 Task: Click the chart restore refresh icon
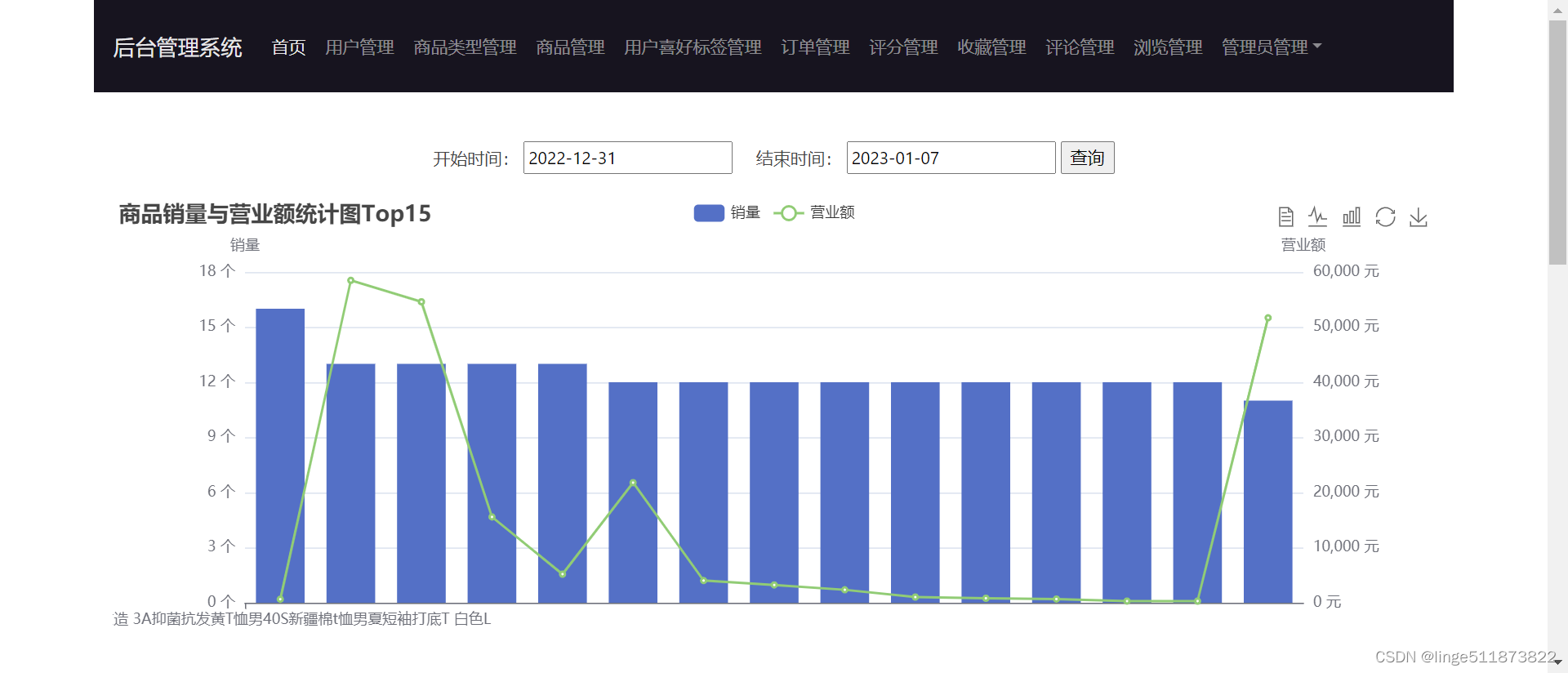pyautogui.click(x=1385, y=216)
